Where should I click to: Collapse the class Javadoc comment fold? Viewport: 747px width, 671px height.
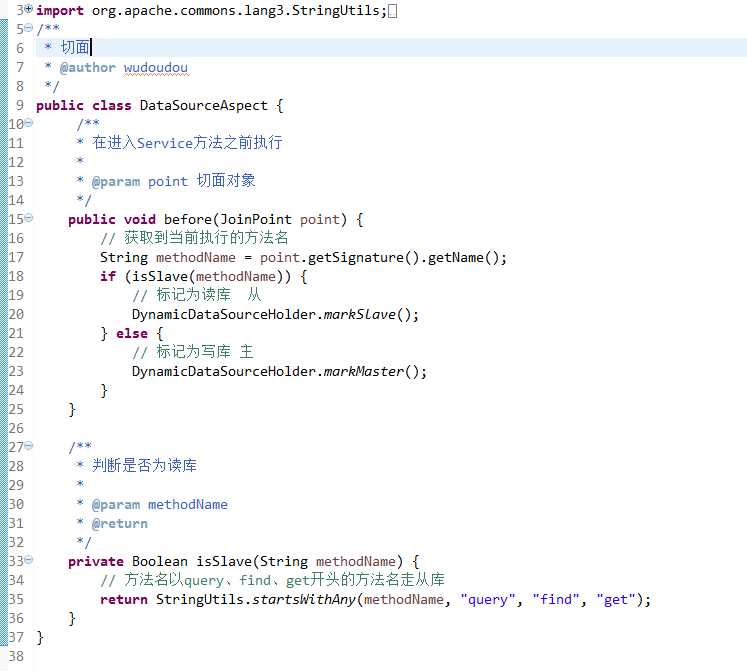[29, 28]
